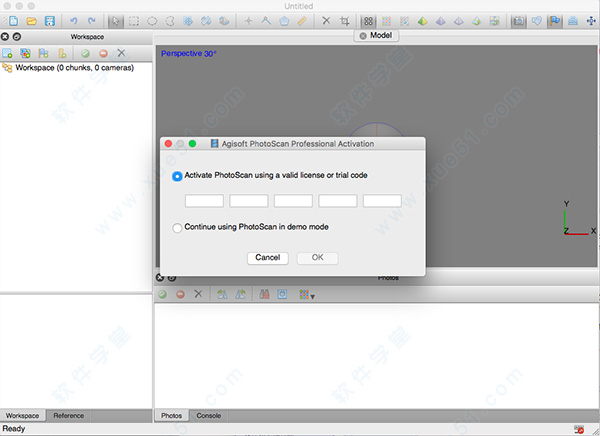Switch to the Console tab
Image resolution: width=600 pixels, height=436 pixels.
(209, 415)
